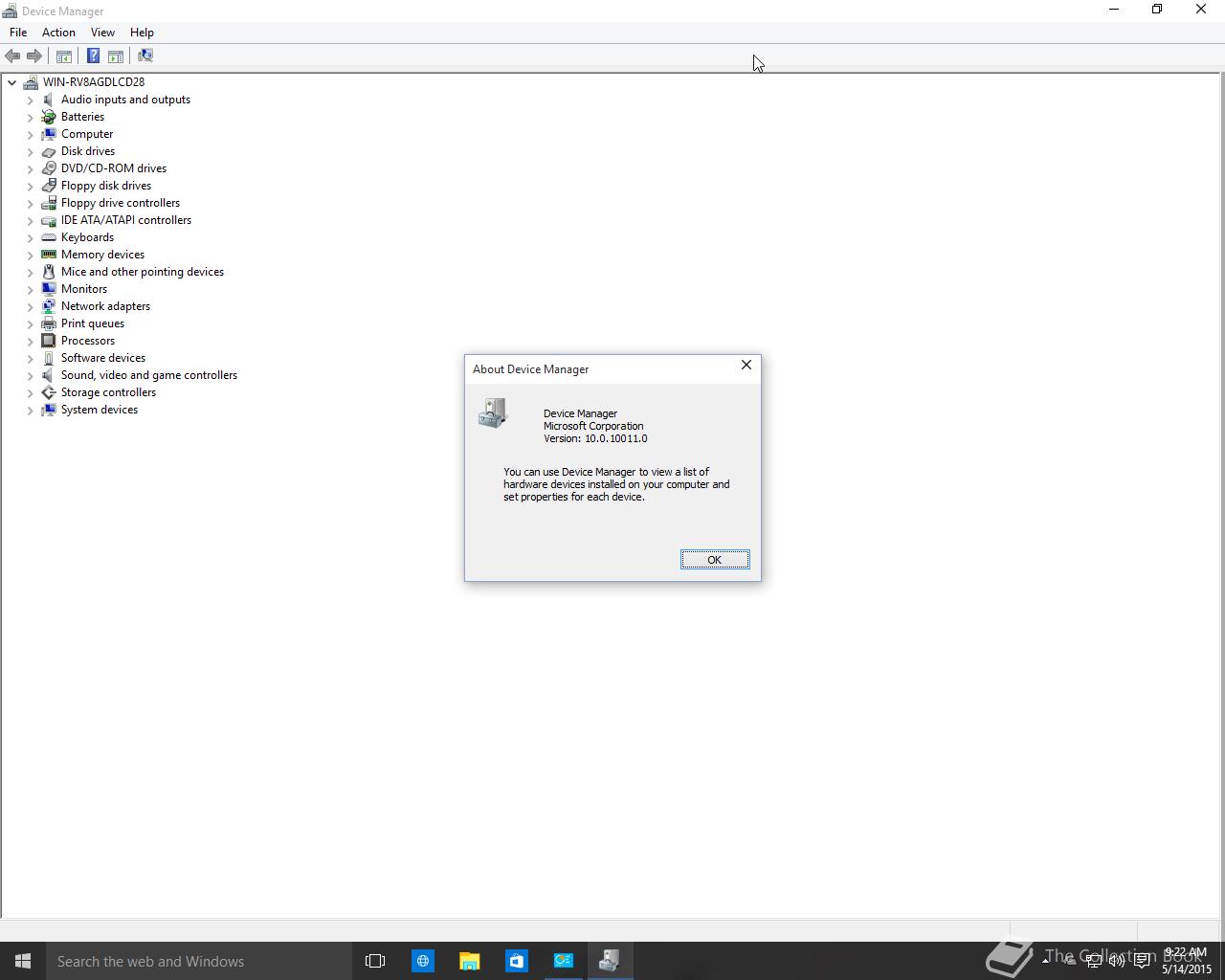Screen dimensions: 1225x980
Task: Click the computer icon beside WIN-RV8AGDLCD28
Action: pyautogui.click(x=31, y=82)
